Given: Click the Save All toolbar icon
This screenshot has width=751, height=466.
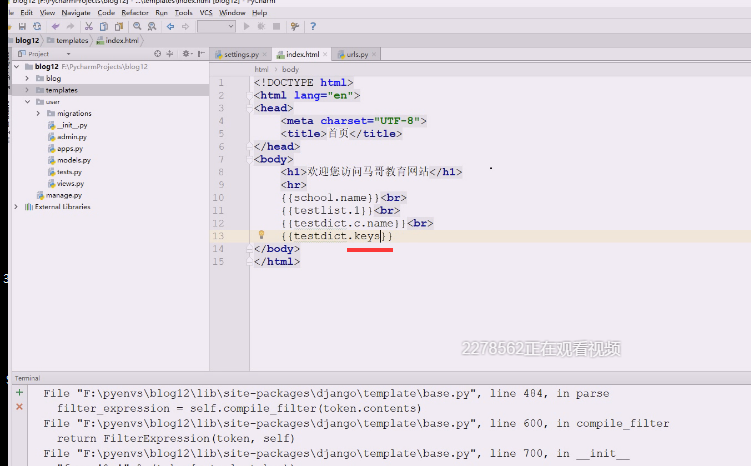Looking at the screenshot, I should tap(22, 26).
